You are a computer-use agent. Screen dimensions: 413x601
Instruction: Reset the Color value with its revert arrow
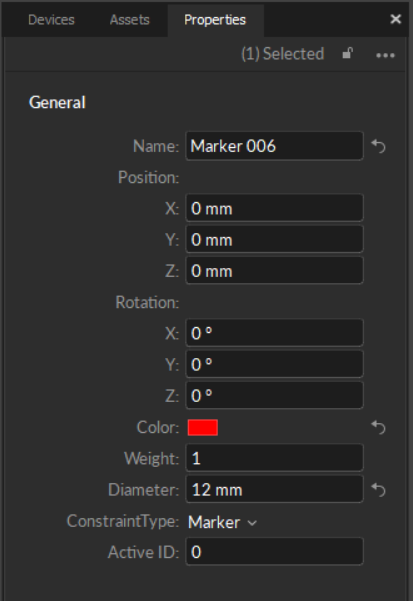(x=378, y=427)
